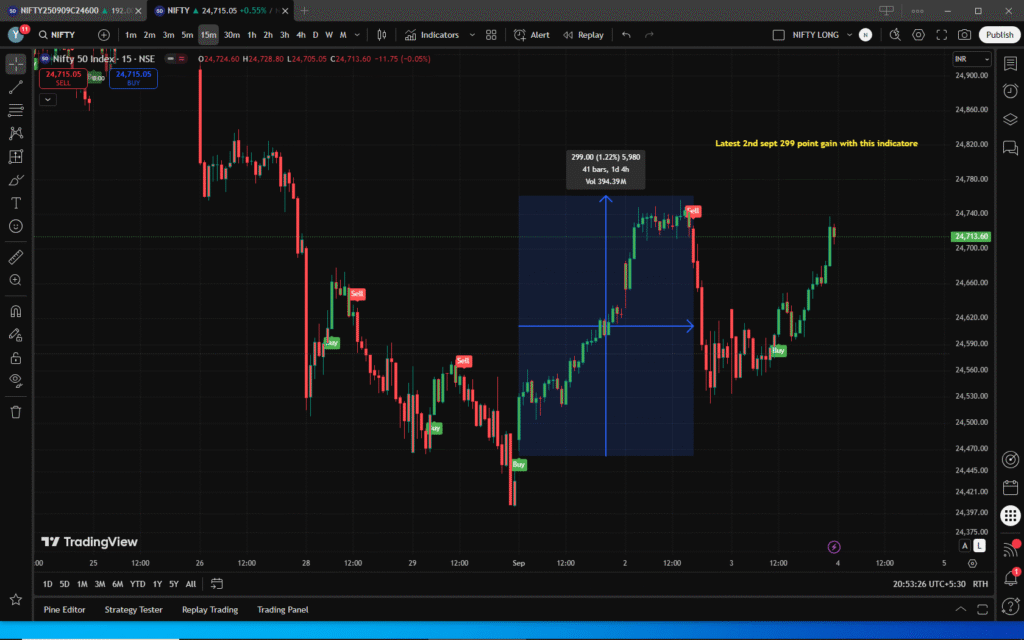Open chart settings gear in top toolbar
The image size is (1024, 640).
pos(919,35)
